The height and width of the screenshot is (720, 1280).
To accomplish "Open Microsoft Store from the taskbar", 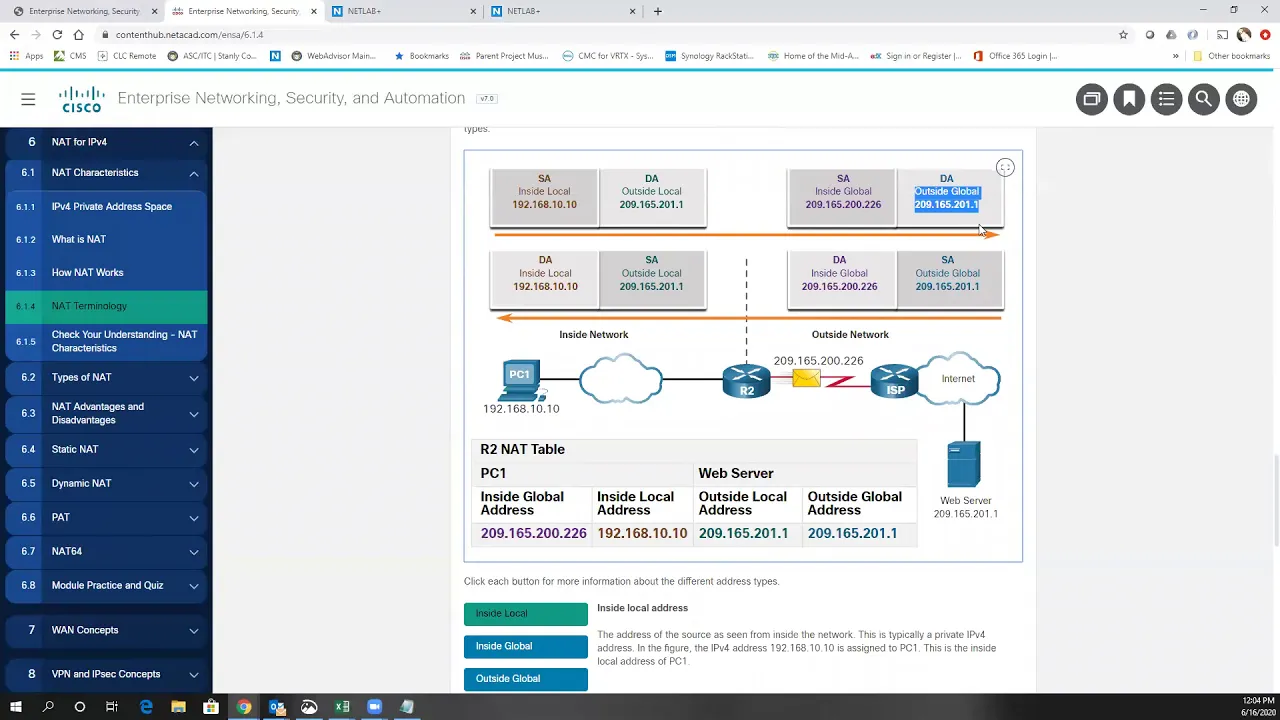I will pos(211,707).
